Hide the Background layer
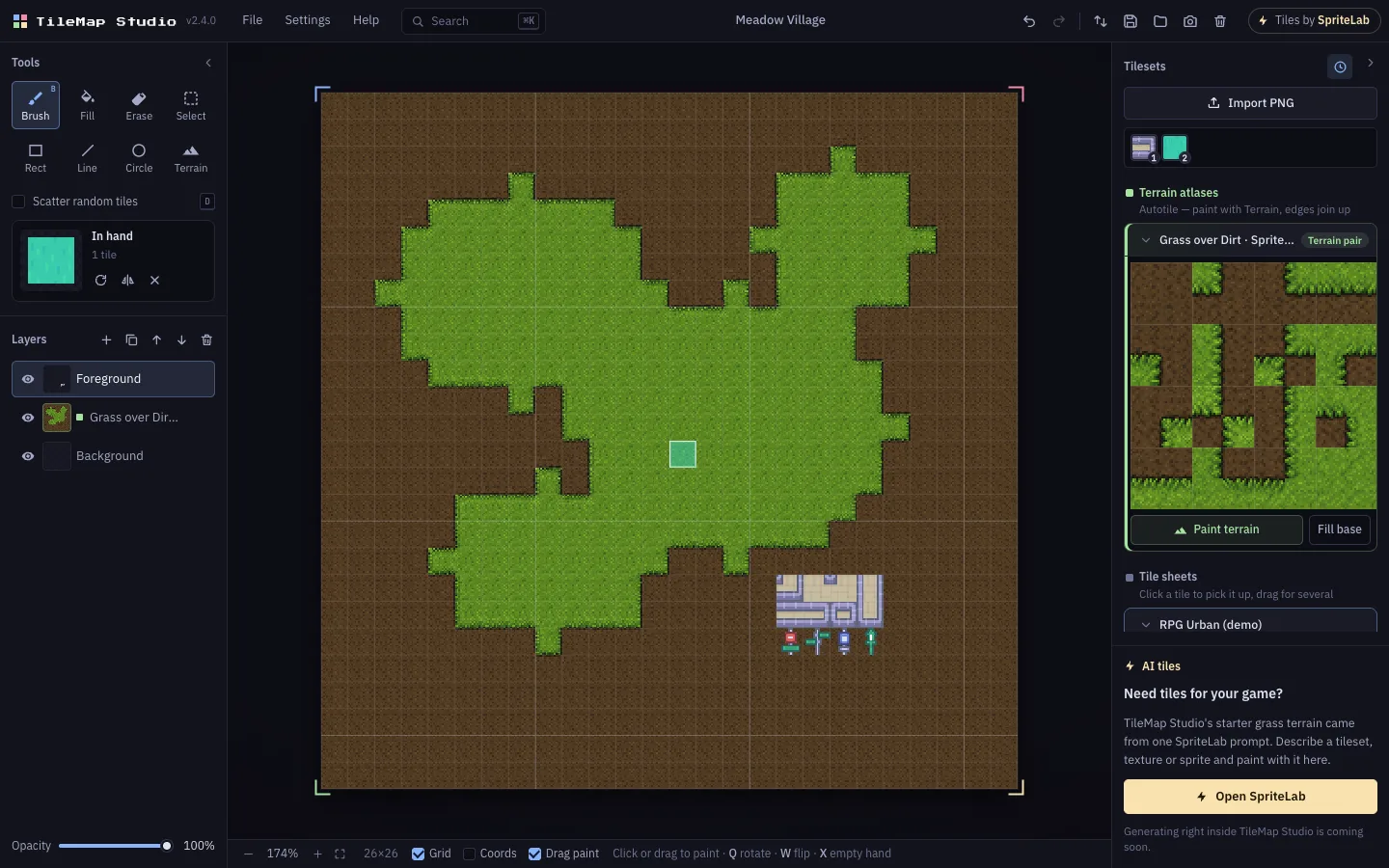 28,456
